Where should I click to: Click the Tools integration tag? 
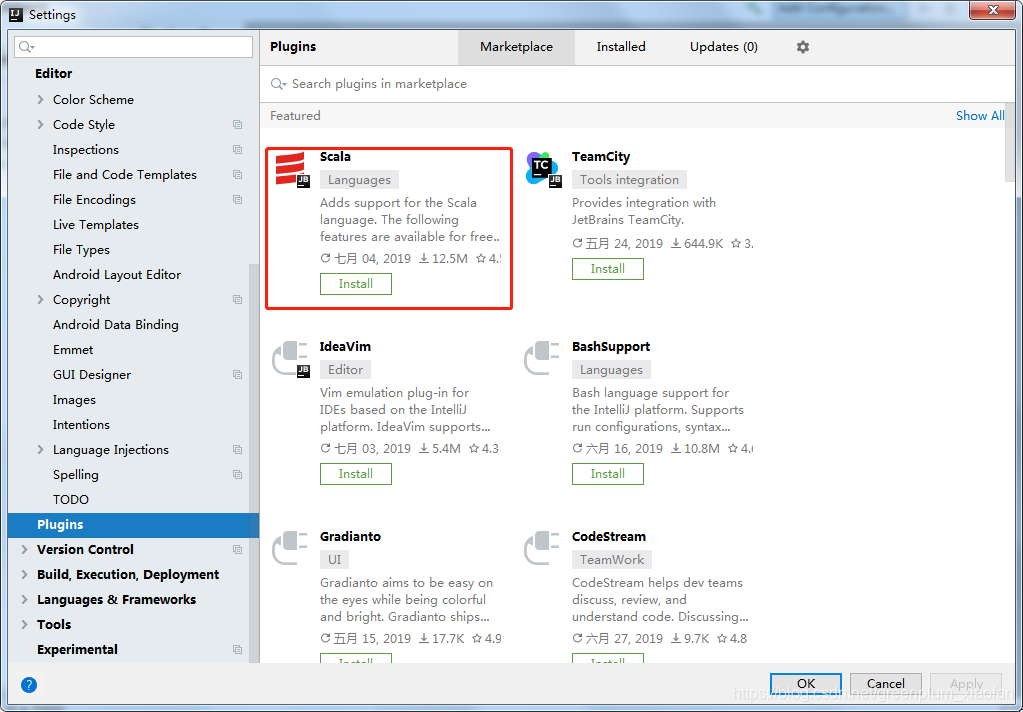point(630,179)
